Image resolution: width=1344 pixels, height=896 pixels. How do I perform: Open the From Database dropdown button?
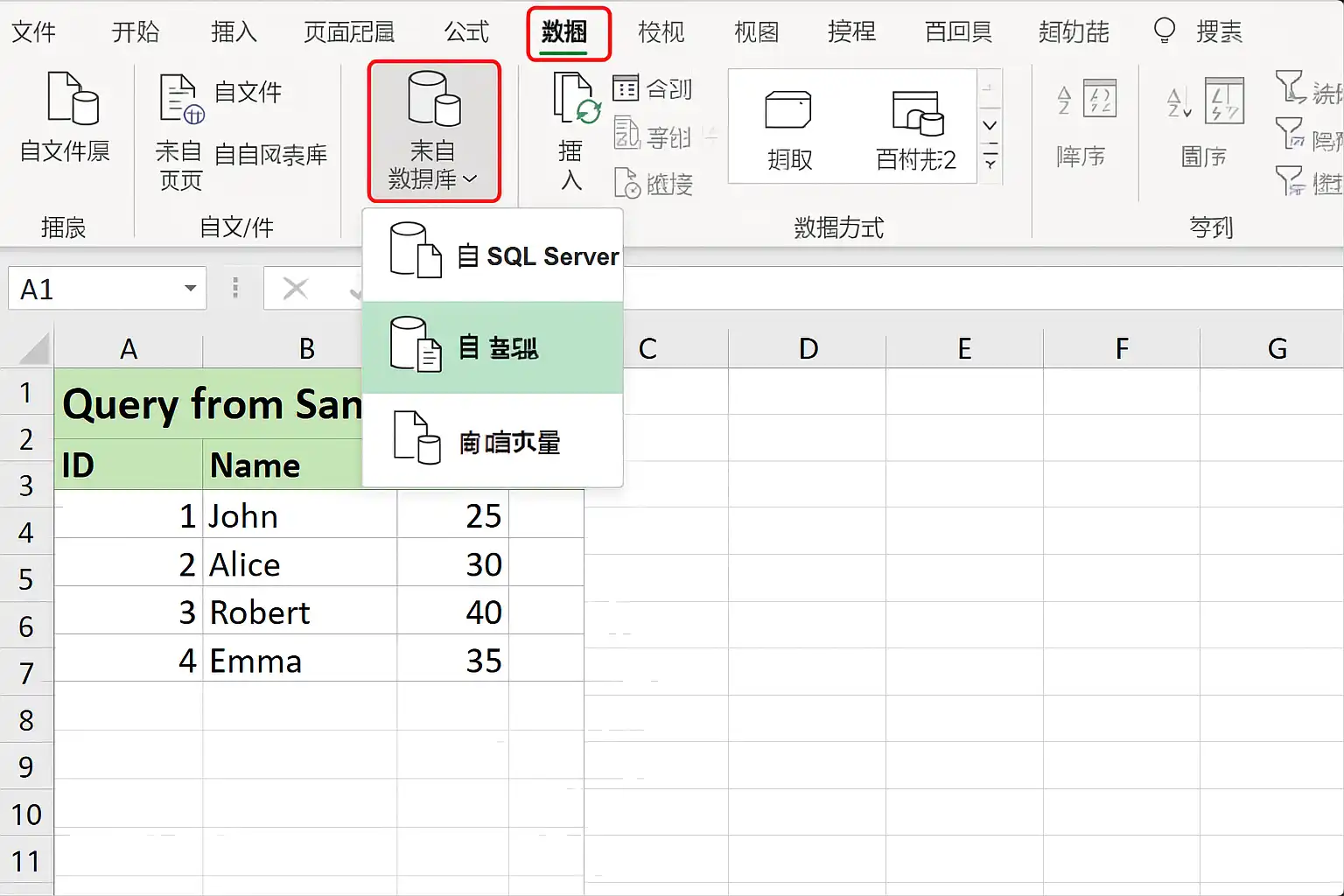click(434, 131)
